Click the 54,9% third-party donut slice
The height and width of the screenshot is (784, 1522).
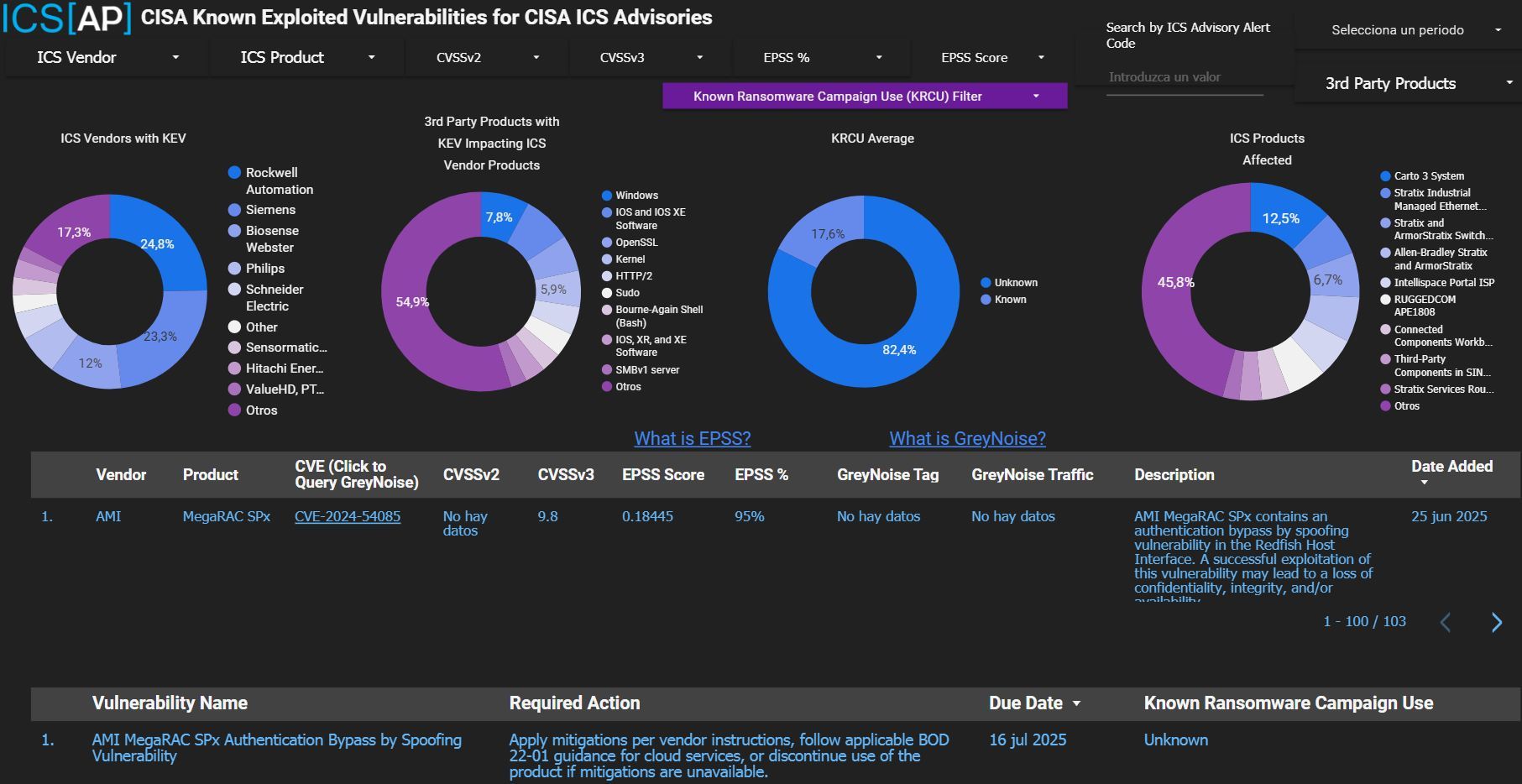click(412, 302)
